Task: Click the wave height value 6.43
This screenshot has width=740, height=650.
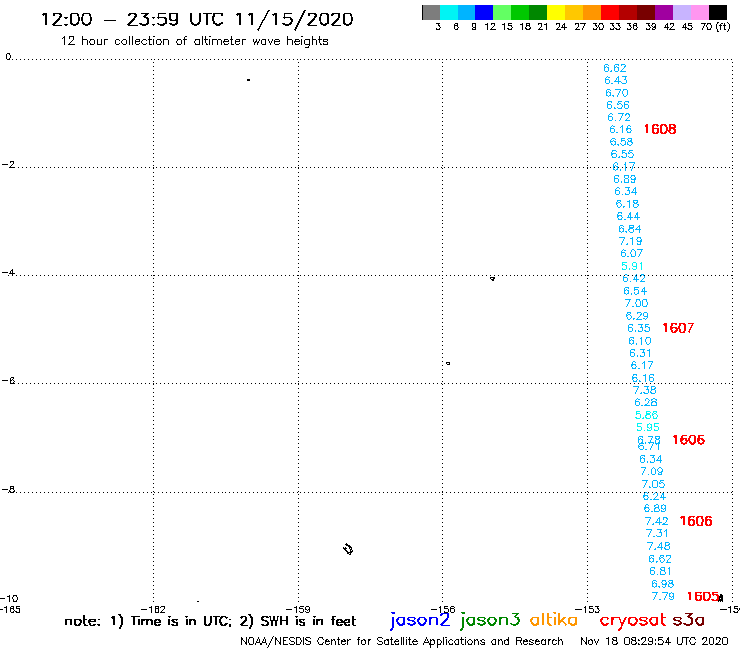Action: tap(616, 80)
